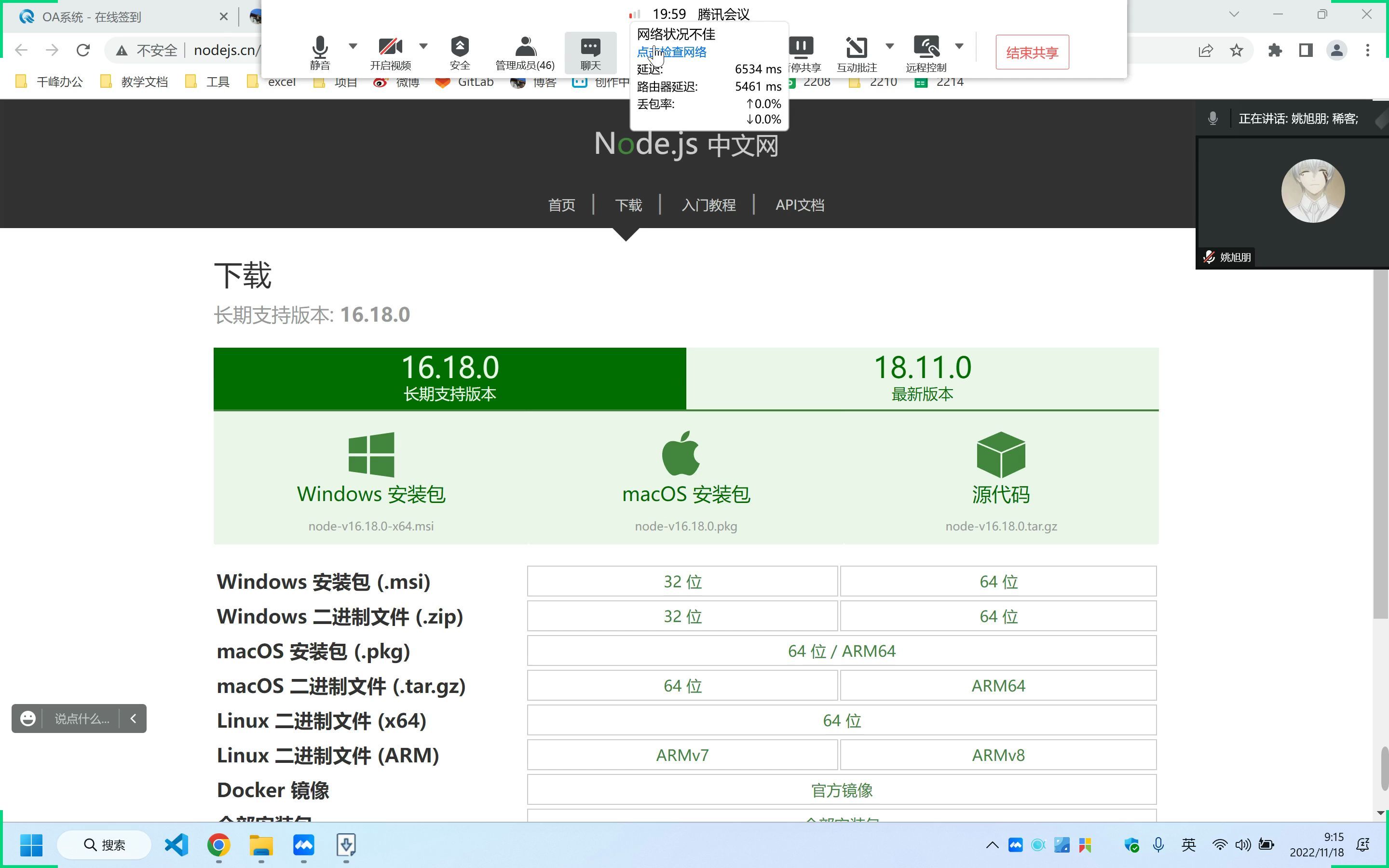Collapse the chat bubble bar arrow
This screenshot has height=868, width=1389.
[133, 718]
